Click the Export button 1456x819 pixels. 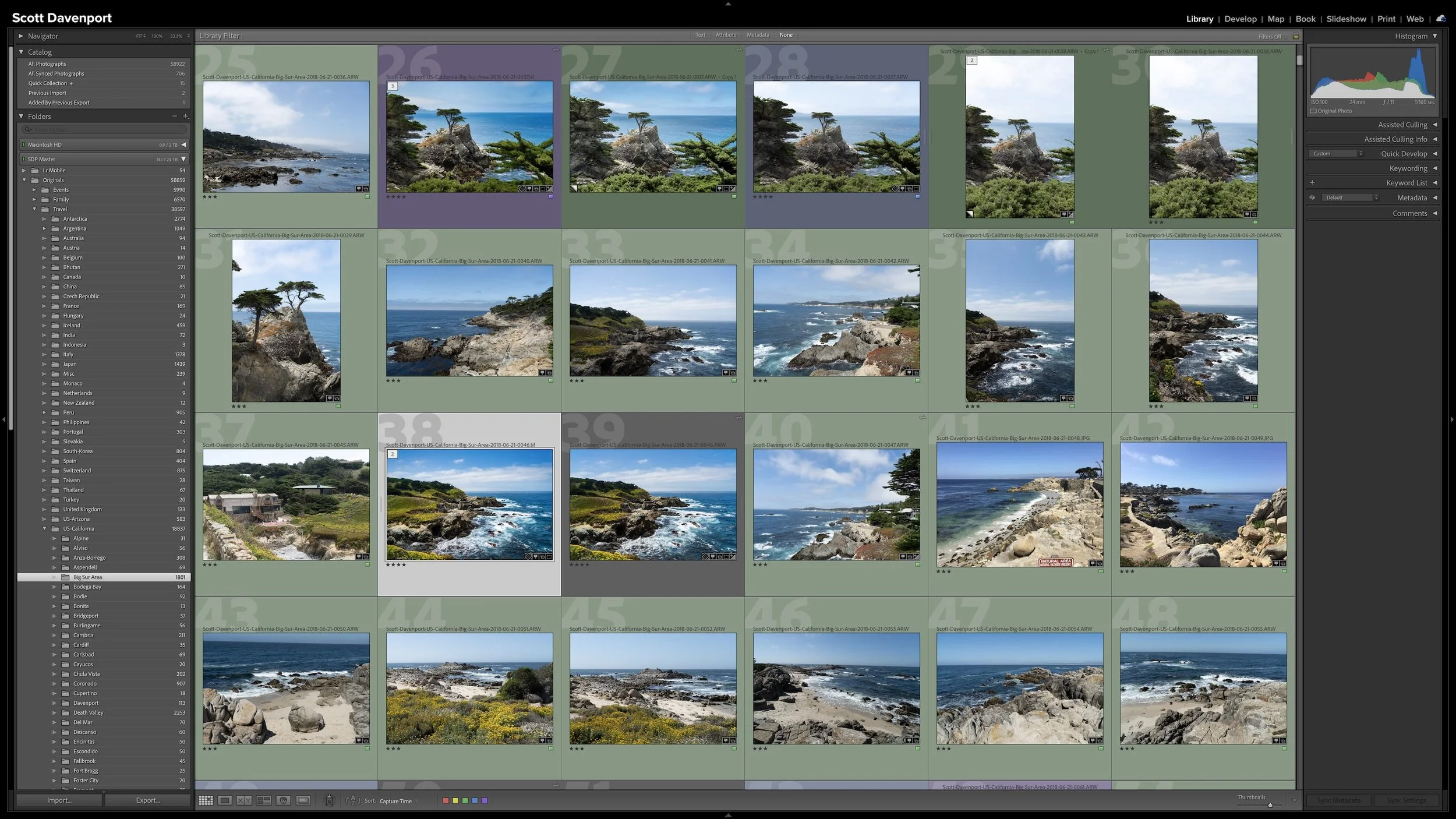pos(148,800)
